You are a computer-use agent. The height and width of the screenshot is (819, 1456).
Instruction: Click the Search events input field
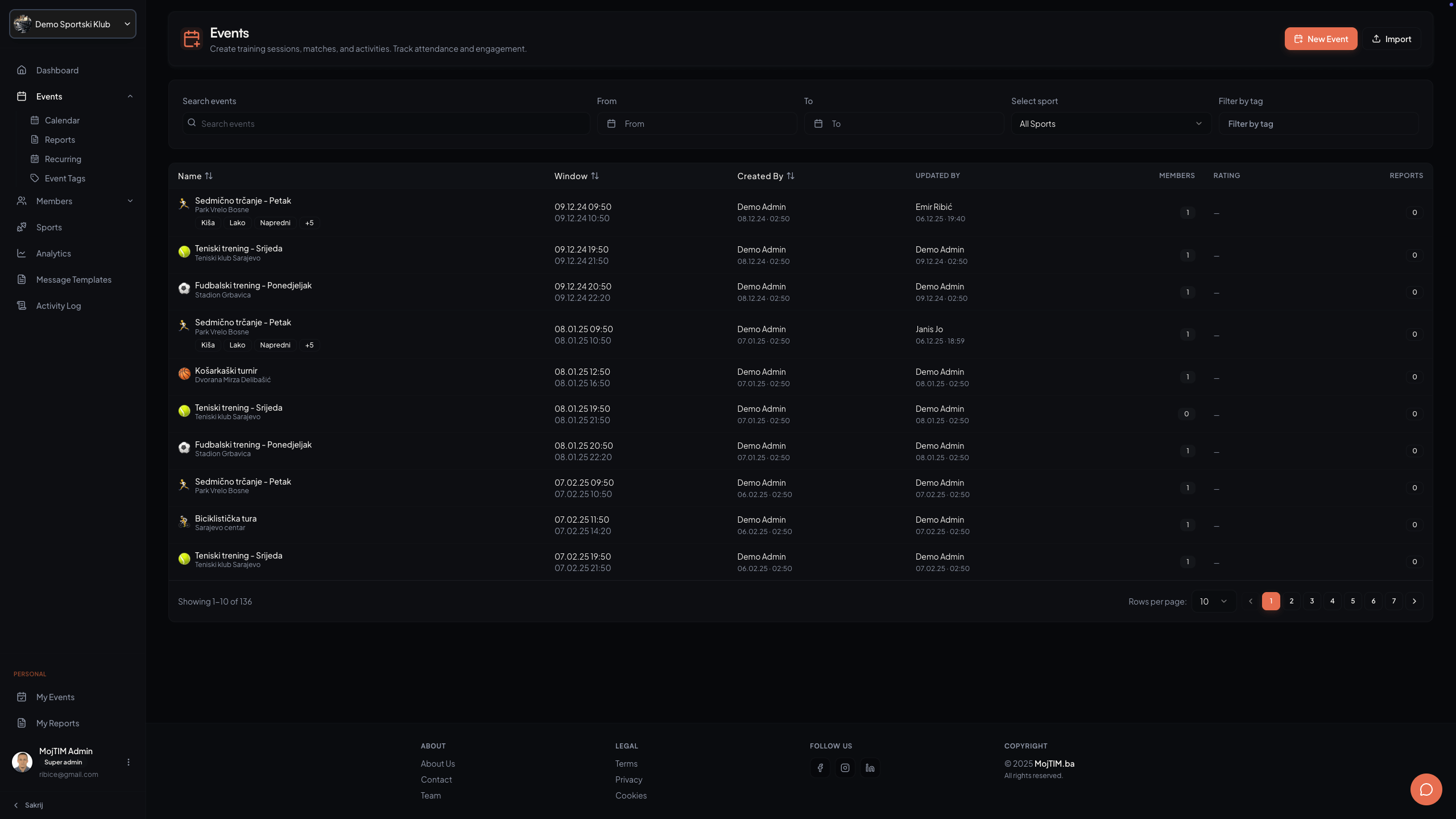point(387,123)
